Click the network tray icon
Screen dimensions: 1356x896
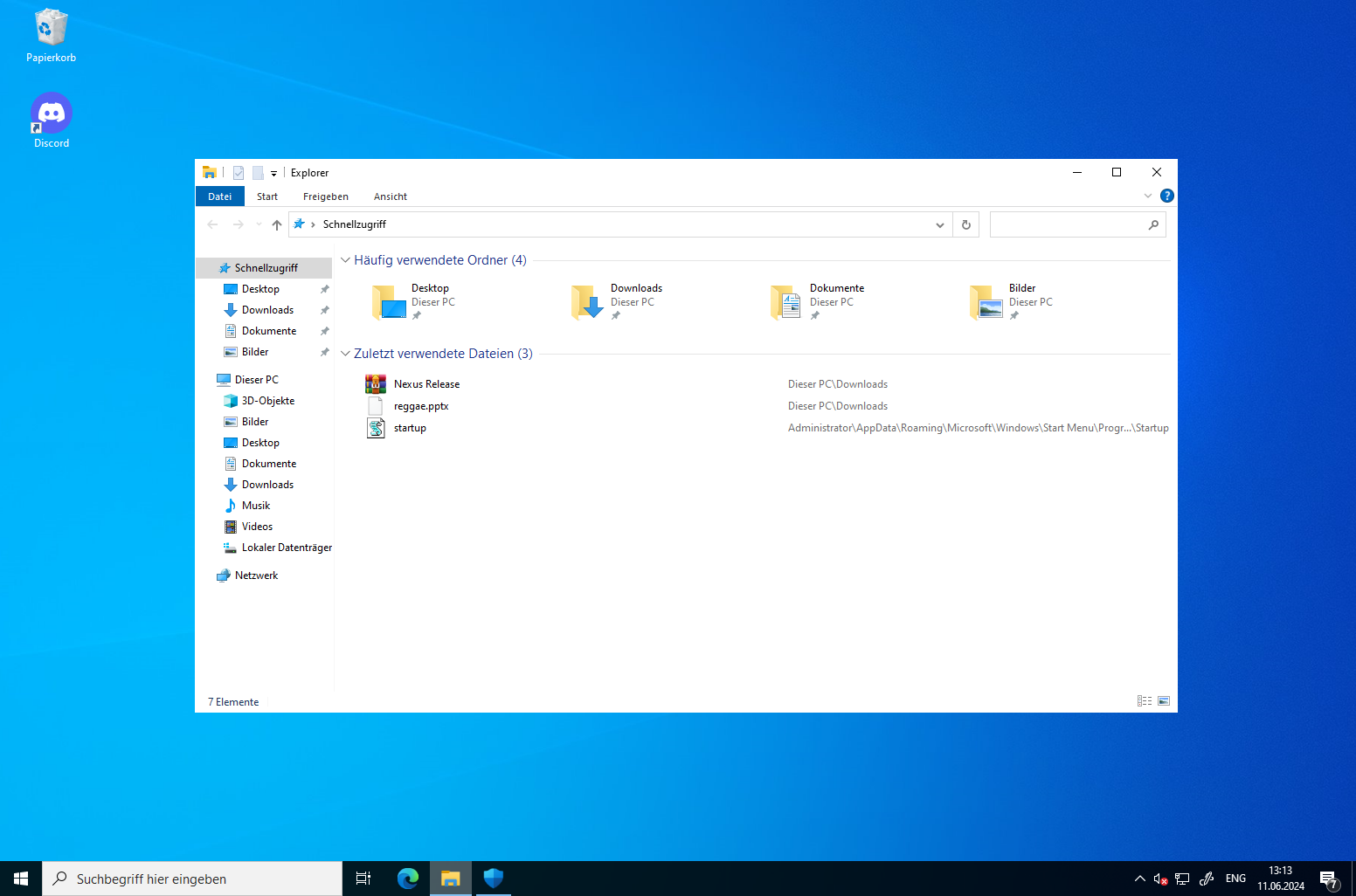pyautogui.click(x=1182, y=879)
